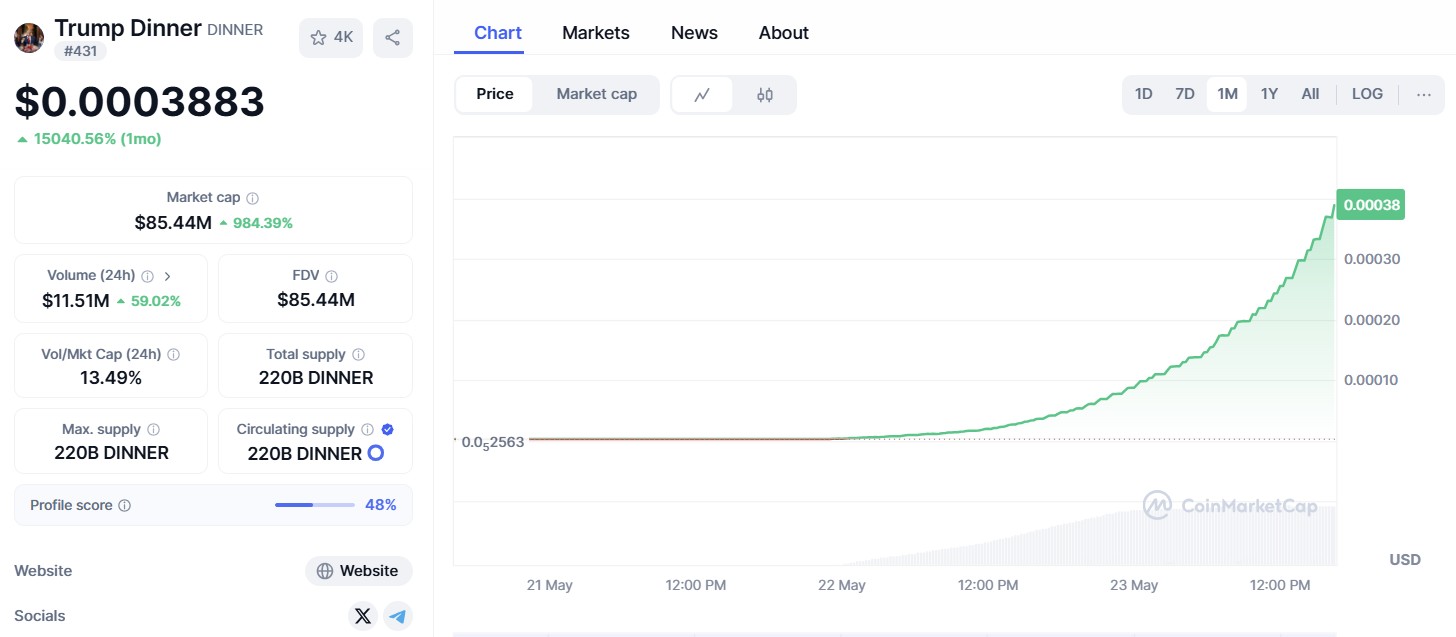
Task: Open chart more options ellipsis menu
Action: 1424,94
